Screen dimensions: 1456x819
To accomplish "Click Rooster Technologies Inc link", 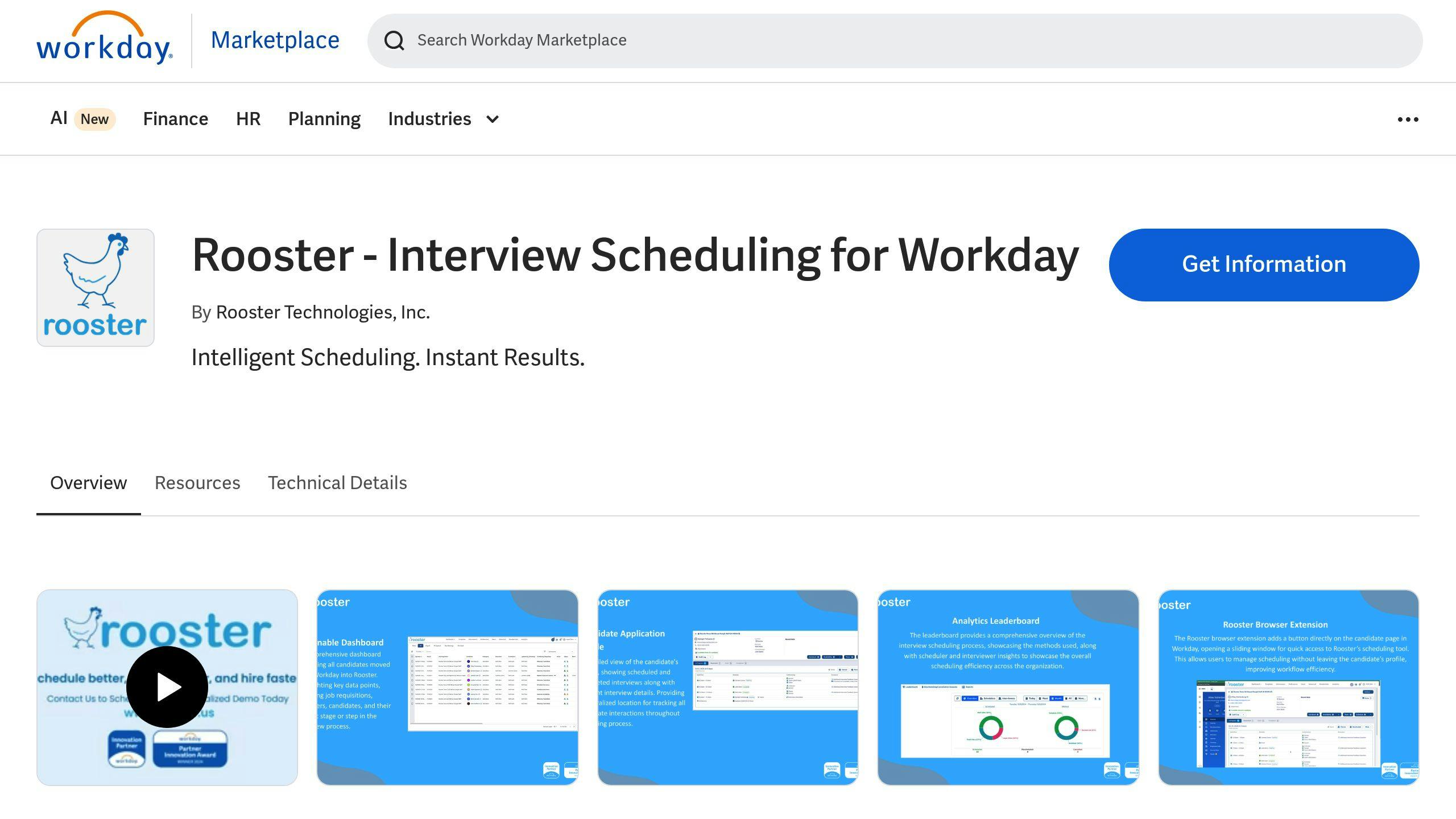I will pos(322,312).
